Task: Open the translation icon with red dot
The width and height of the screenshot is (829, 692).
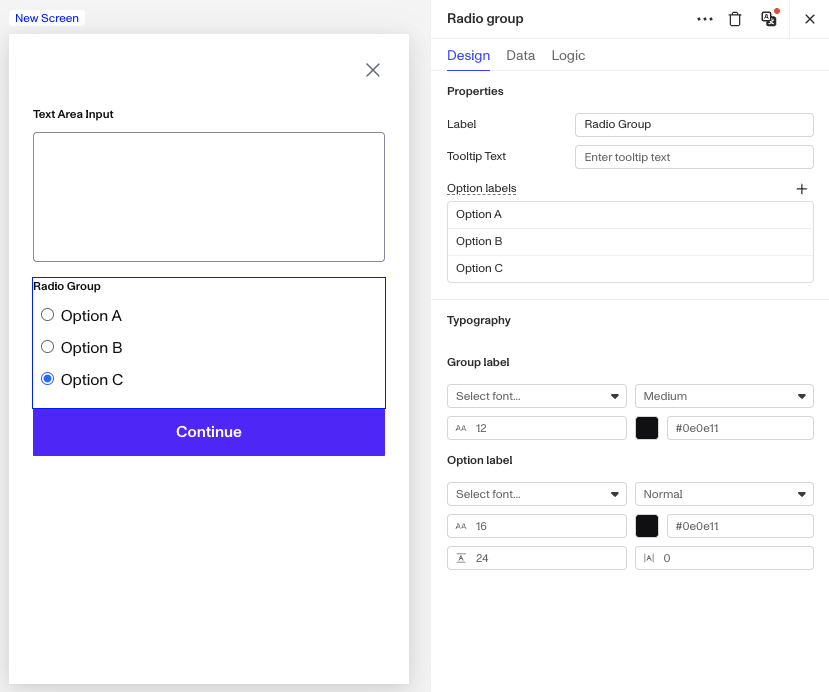Action: [769, 19]
